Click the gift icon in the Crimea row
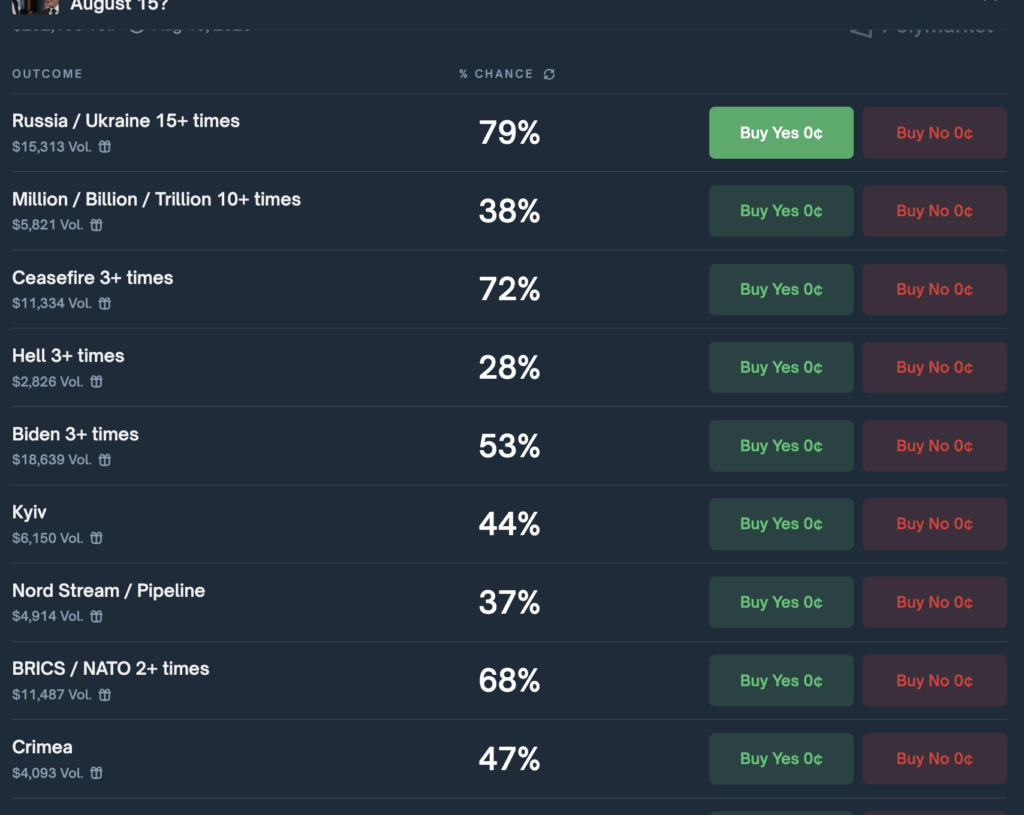 pos(97,773)
